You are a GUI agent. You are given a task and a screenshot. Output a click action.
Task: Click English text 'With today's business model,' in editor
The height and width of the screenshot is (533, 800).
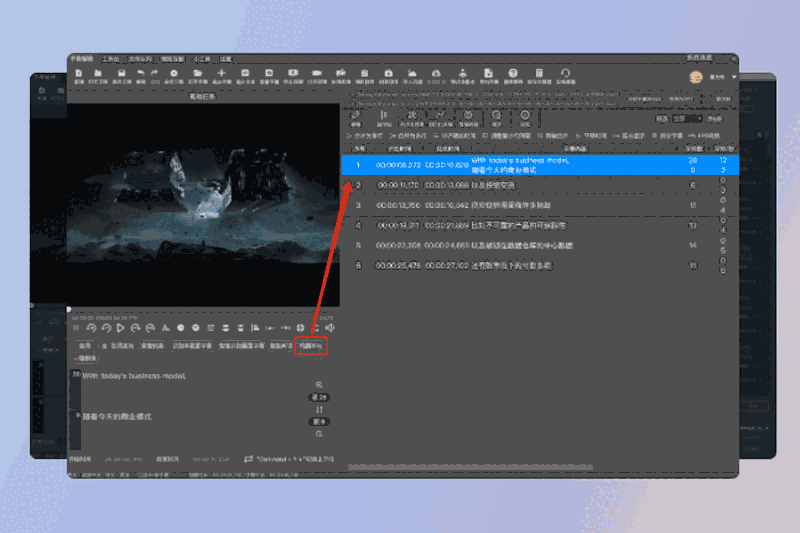[x=134, y=376]
